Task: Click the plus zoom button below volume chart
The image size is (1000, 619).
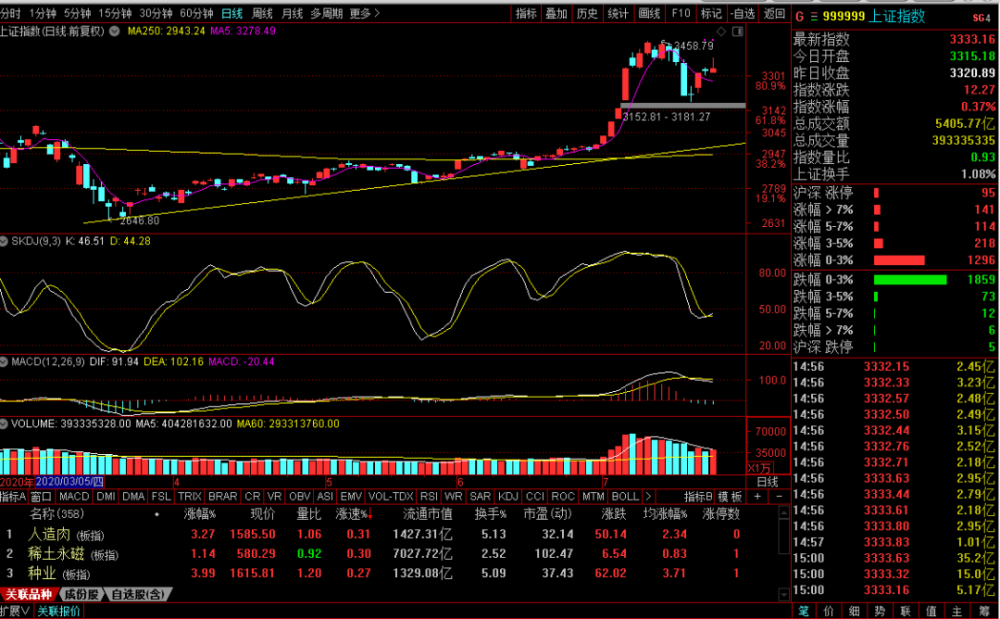Action: tap(757, 496)
